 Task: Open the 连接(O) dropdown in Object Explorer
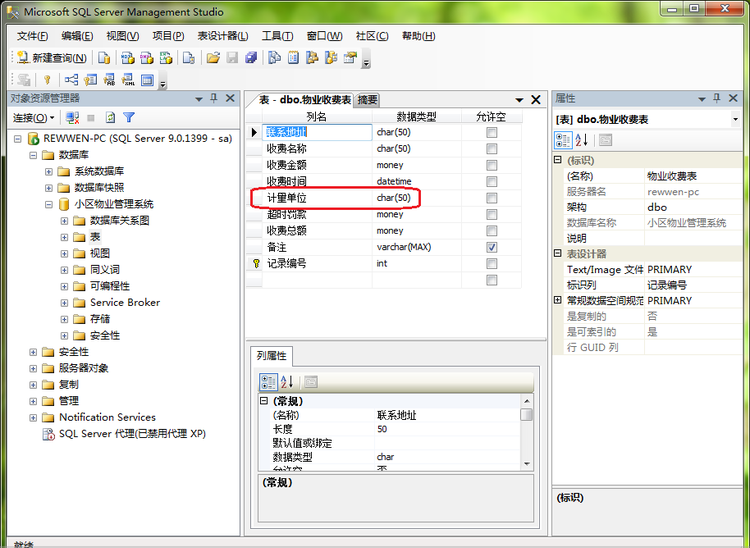[33, 118]
